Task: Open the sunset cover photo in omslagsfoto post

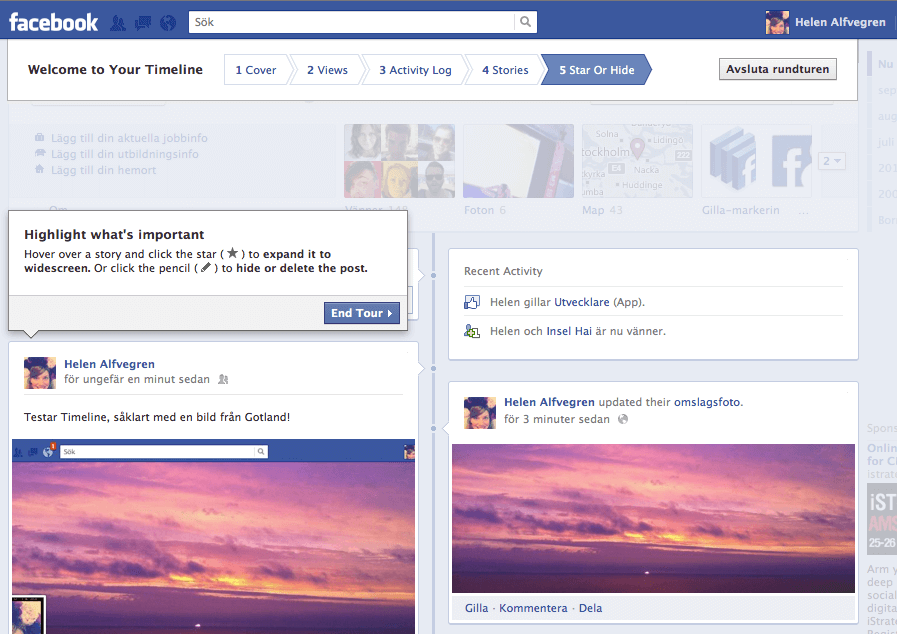Action: pyautogui.click(x=653, y=518)
